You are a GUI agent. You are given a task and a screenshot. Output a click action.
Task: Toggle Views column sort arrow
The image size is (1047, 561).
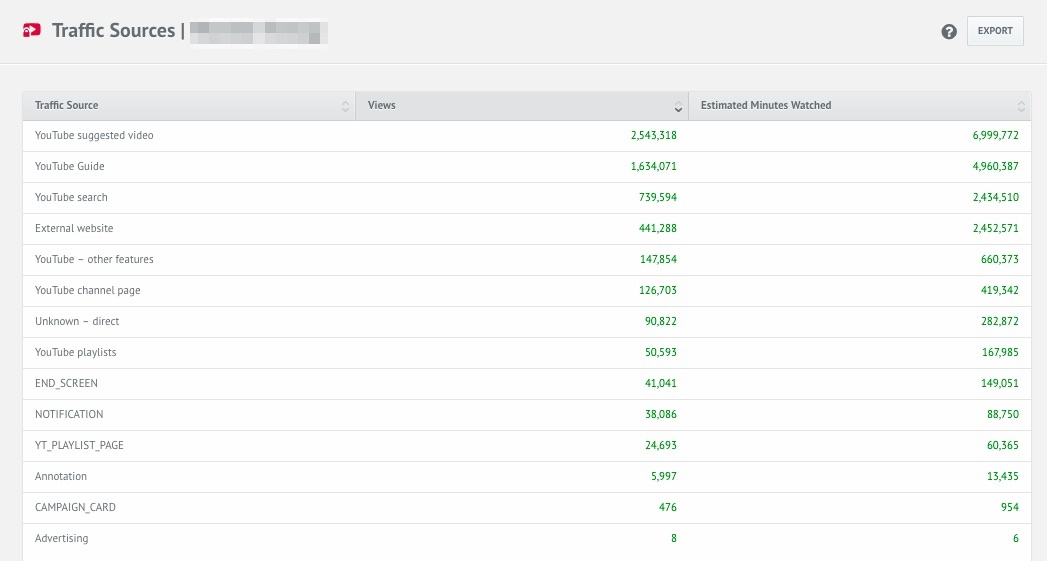click(678, 106)
